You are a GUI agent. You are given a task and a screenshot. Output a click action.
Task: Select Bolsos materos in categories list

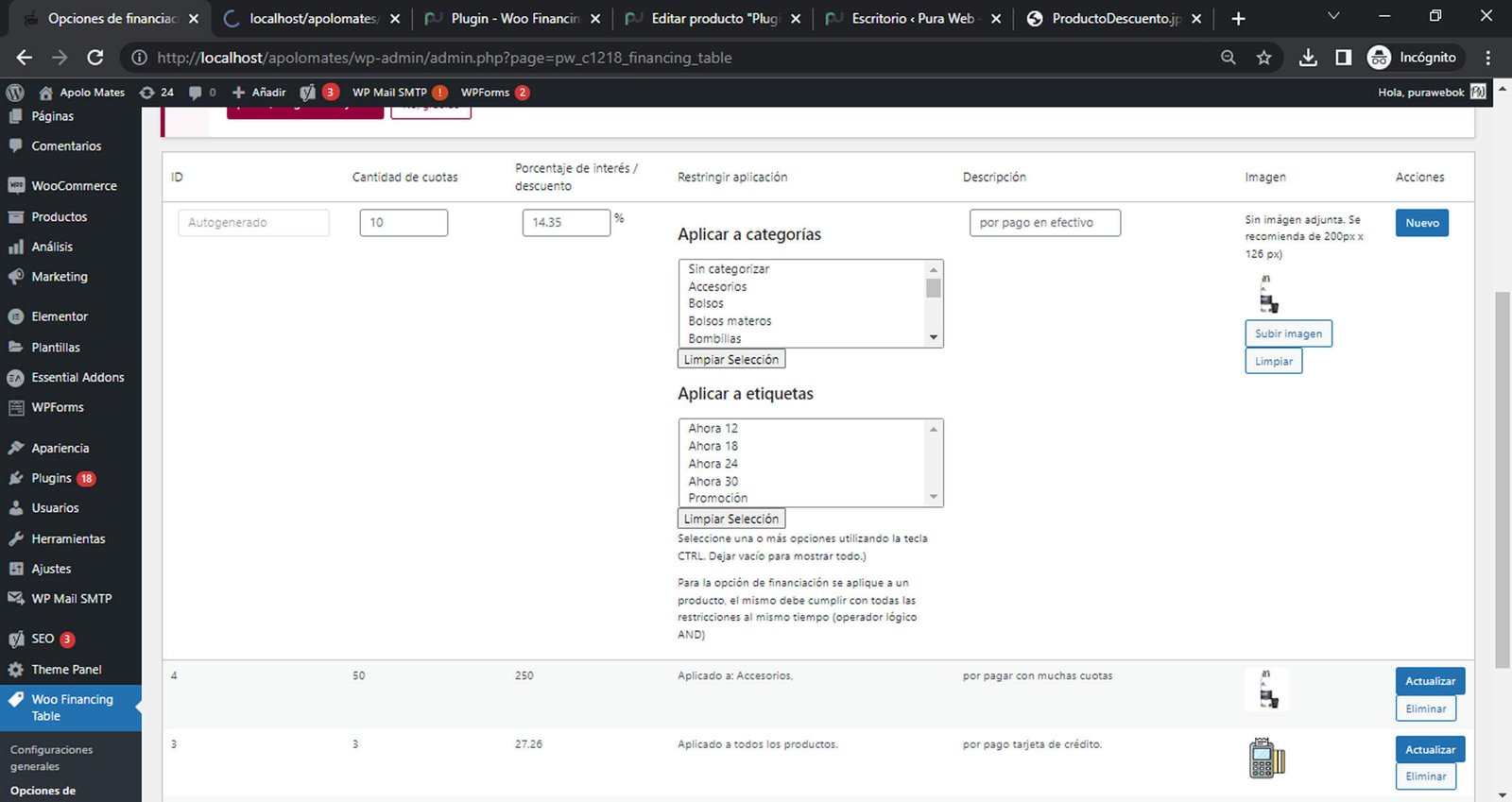tap(730, 321)
